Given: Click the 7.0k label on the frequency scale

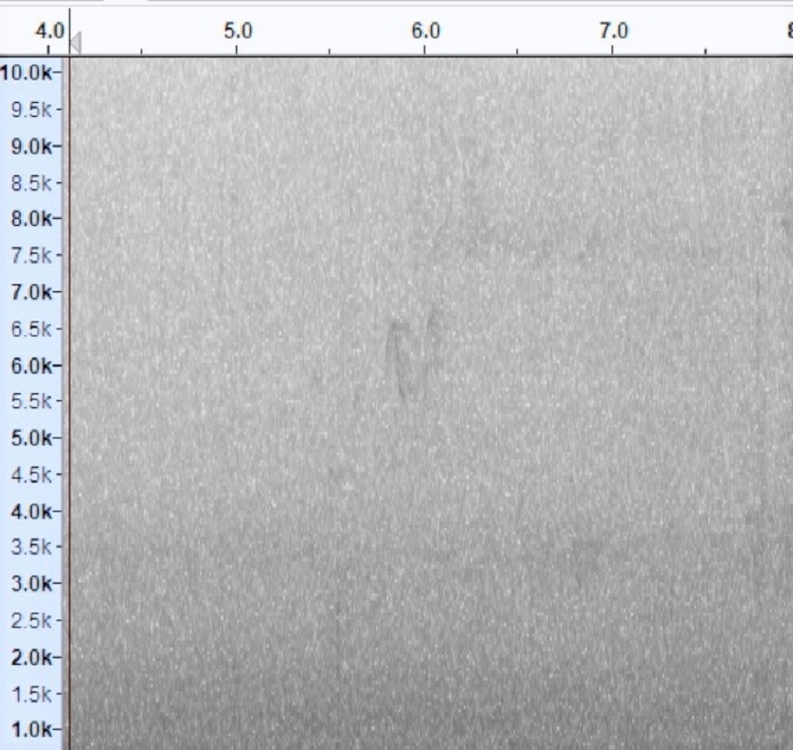Looking at the screenshot, I should [x=30, y=292].
